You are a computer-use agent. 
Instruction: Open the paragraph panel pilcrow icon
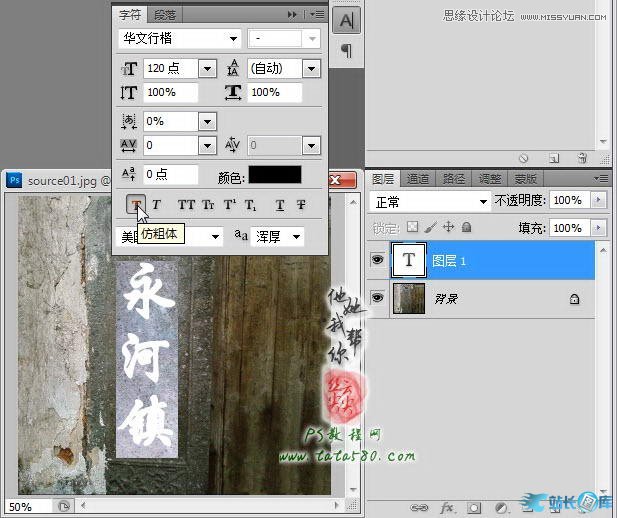click(346, 50)
